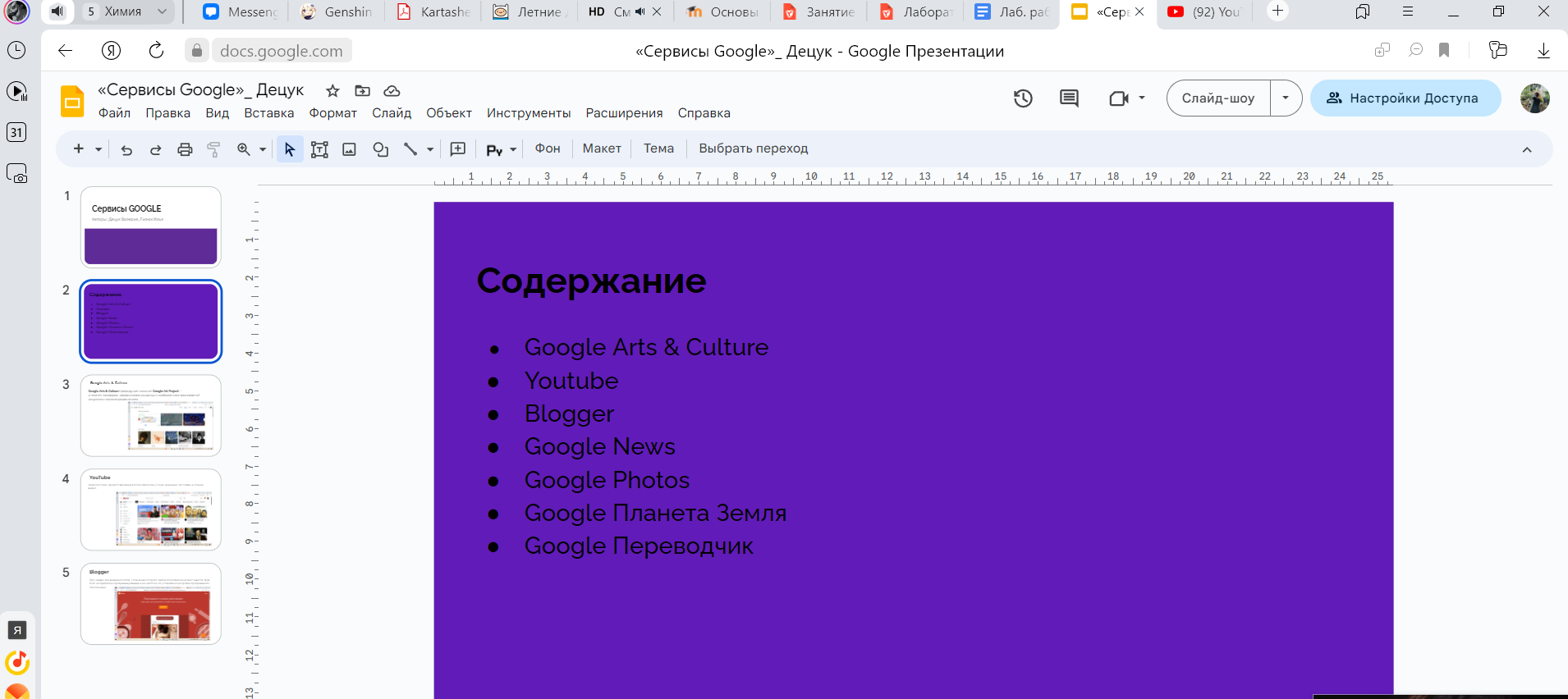Image resolution: width=1568 pixels, height=699 pixels.
Task: Open the Файл menu
Action: coord(114,113)
